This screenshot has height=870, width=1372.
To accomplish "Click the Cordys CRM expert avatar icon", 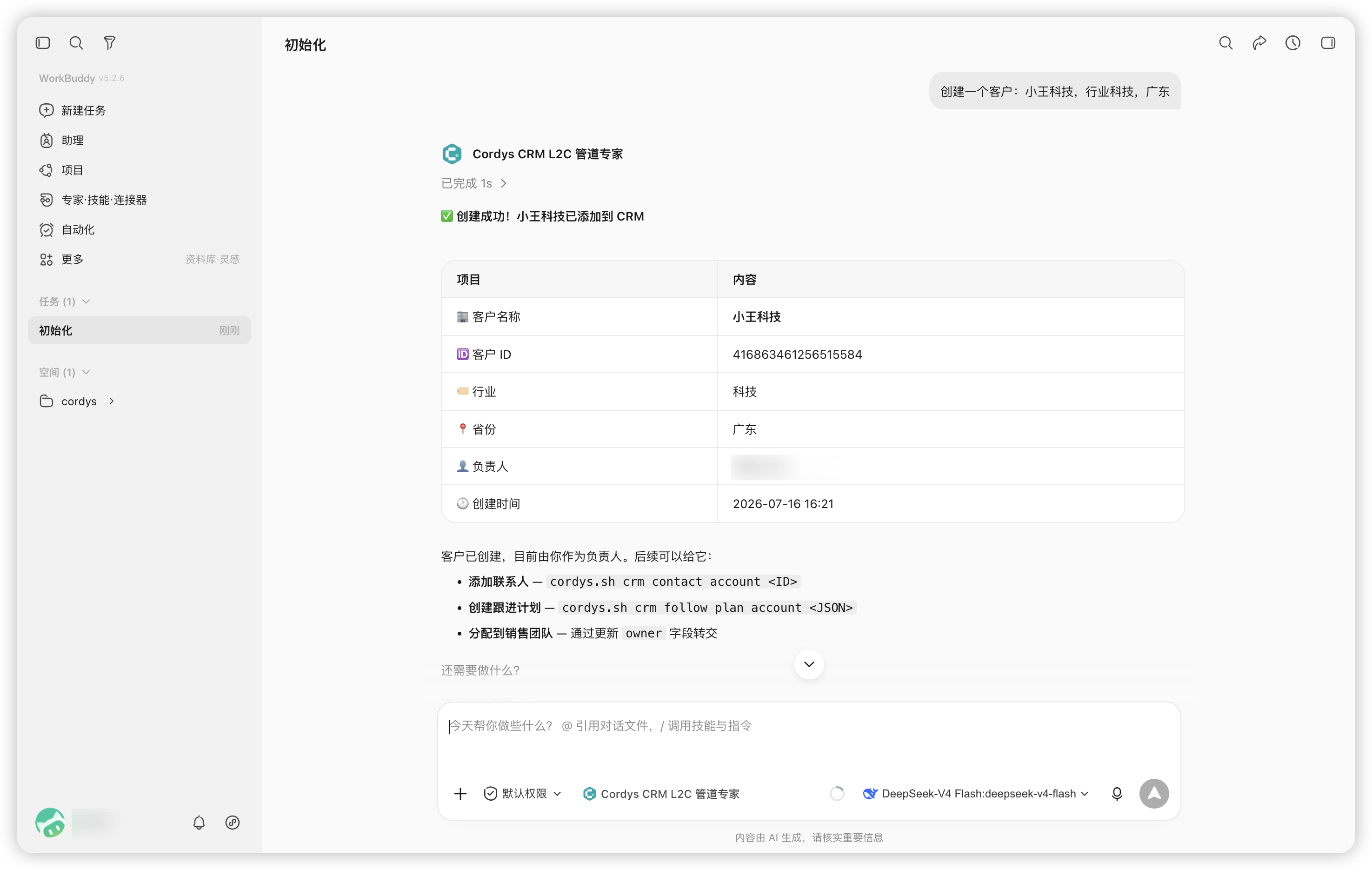I will (452, 154).
